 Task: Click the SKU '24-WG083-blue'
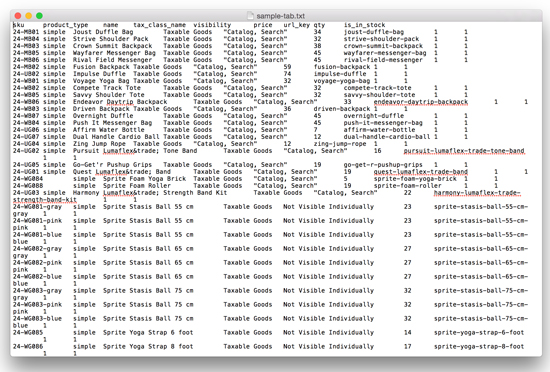coord(37,319)
